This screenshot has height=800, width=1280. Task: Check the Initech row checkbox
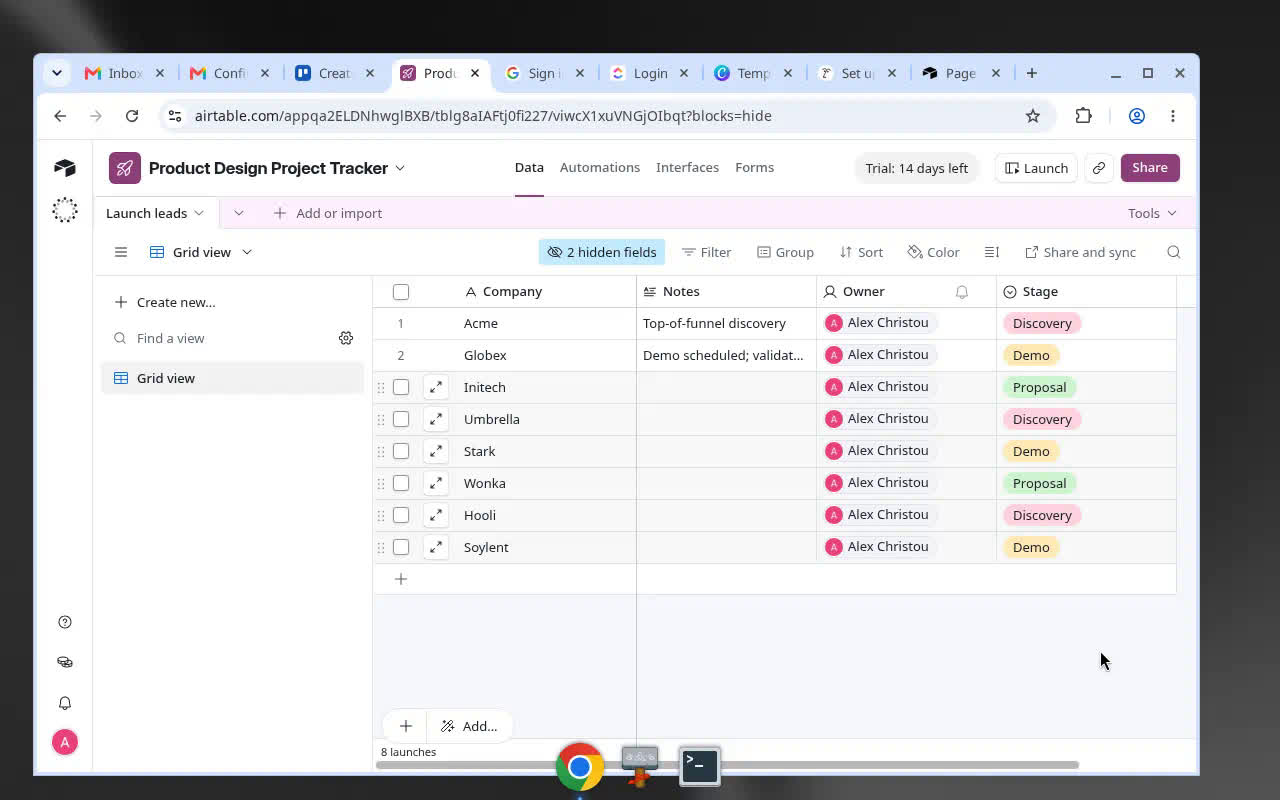pos(401,387)
